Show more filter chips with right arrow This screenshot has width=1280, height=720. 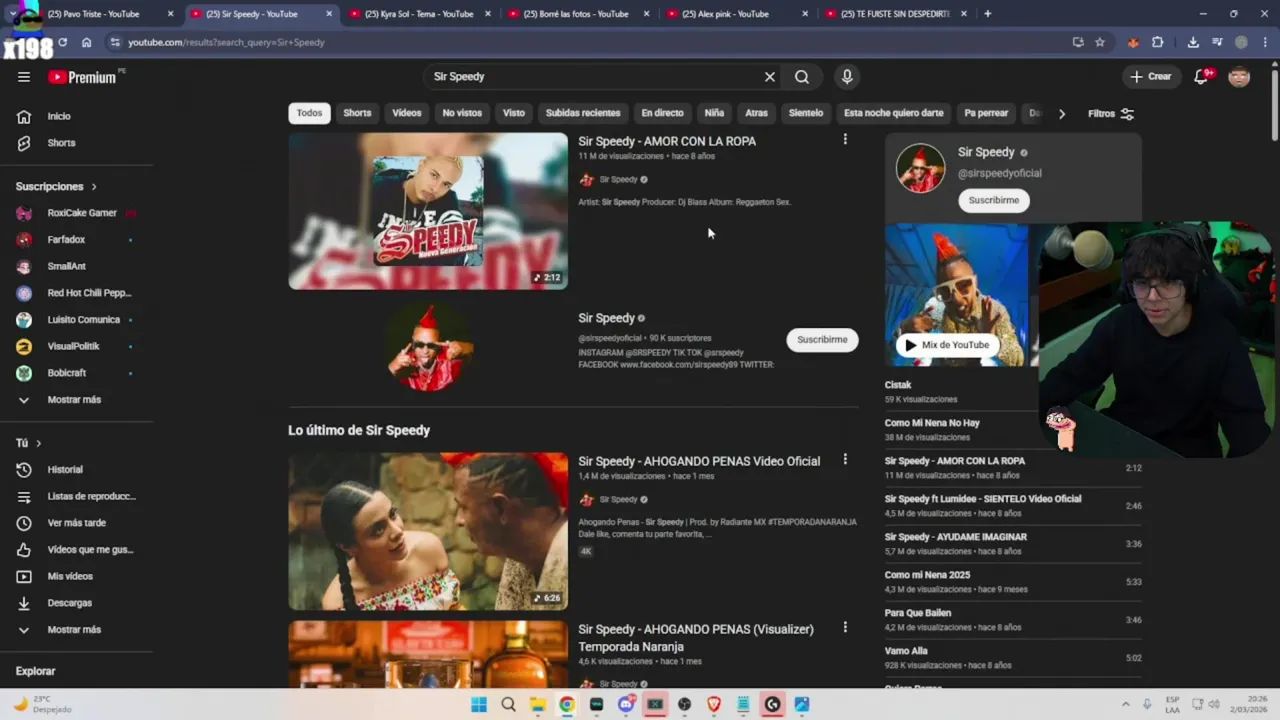click(1062, 114)
